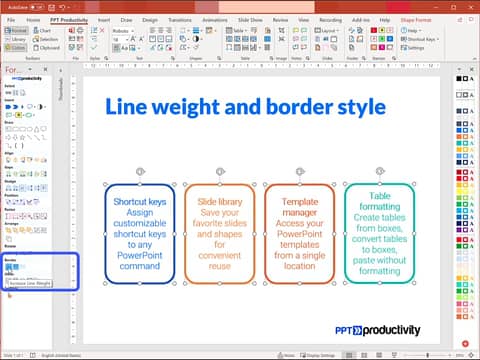The width and height of the screenshot is (480, 360).
Task: Click the blue stamp icon
Action: (x=390, y=39)
